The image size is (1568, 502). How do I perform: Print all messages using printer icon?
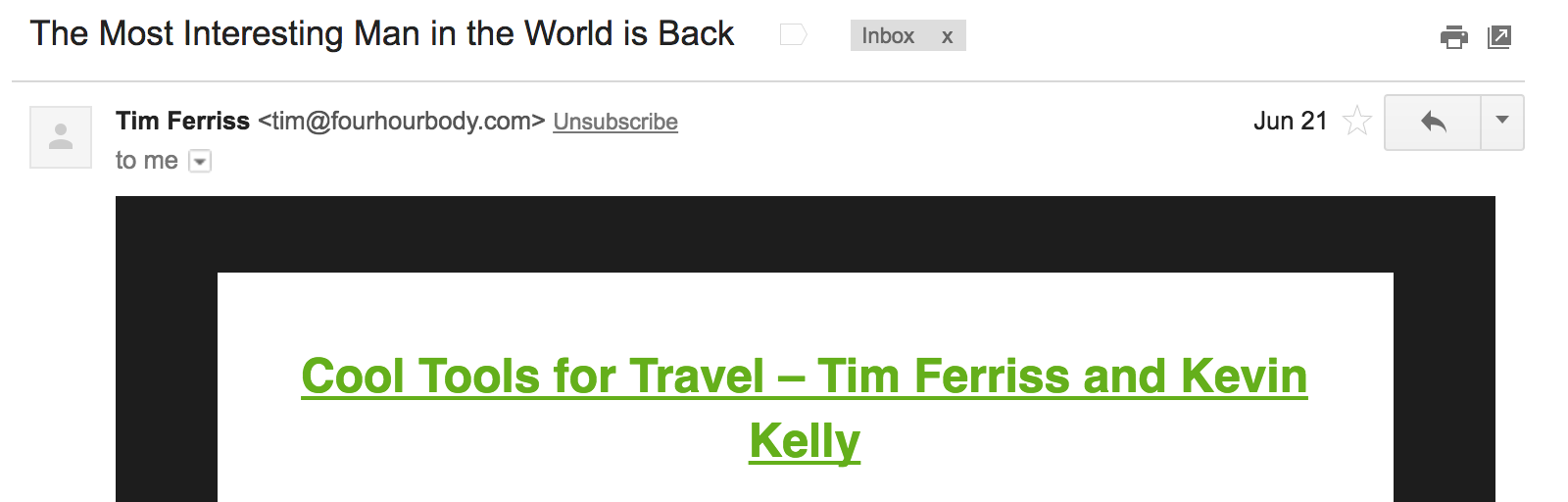[1453, 37]
